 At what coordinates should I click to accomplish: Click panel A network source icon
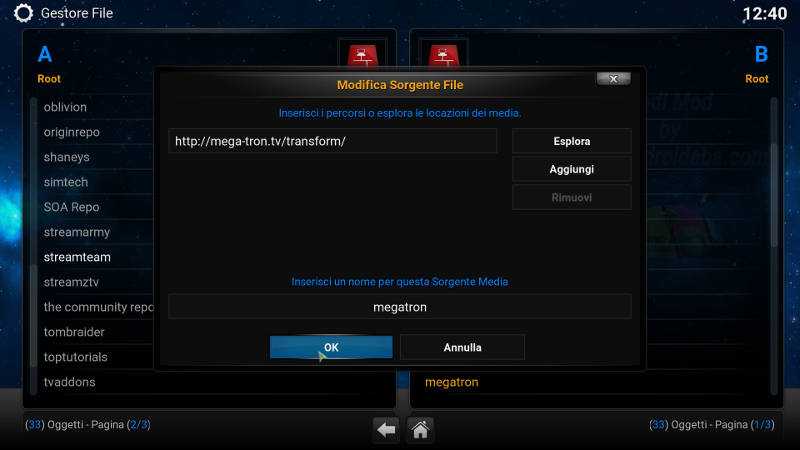point(363,55)
